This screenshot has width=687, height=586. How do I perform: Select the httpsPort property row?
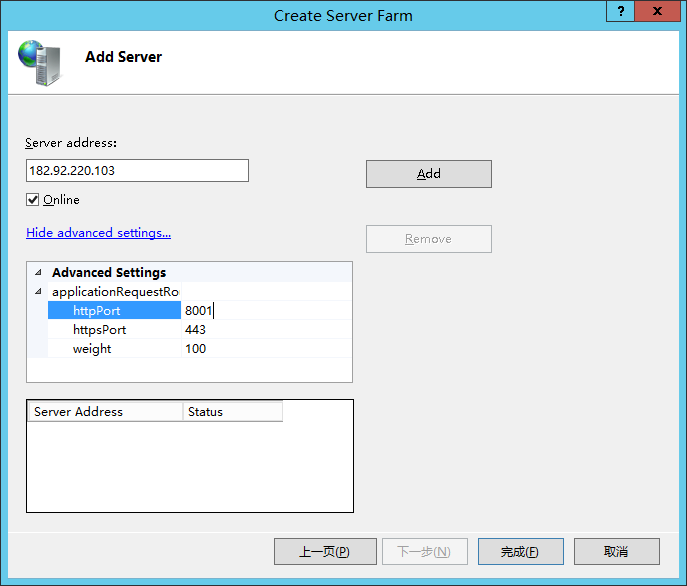(x=113, y=330)
